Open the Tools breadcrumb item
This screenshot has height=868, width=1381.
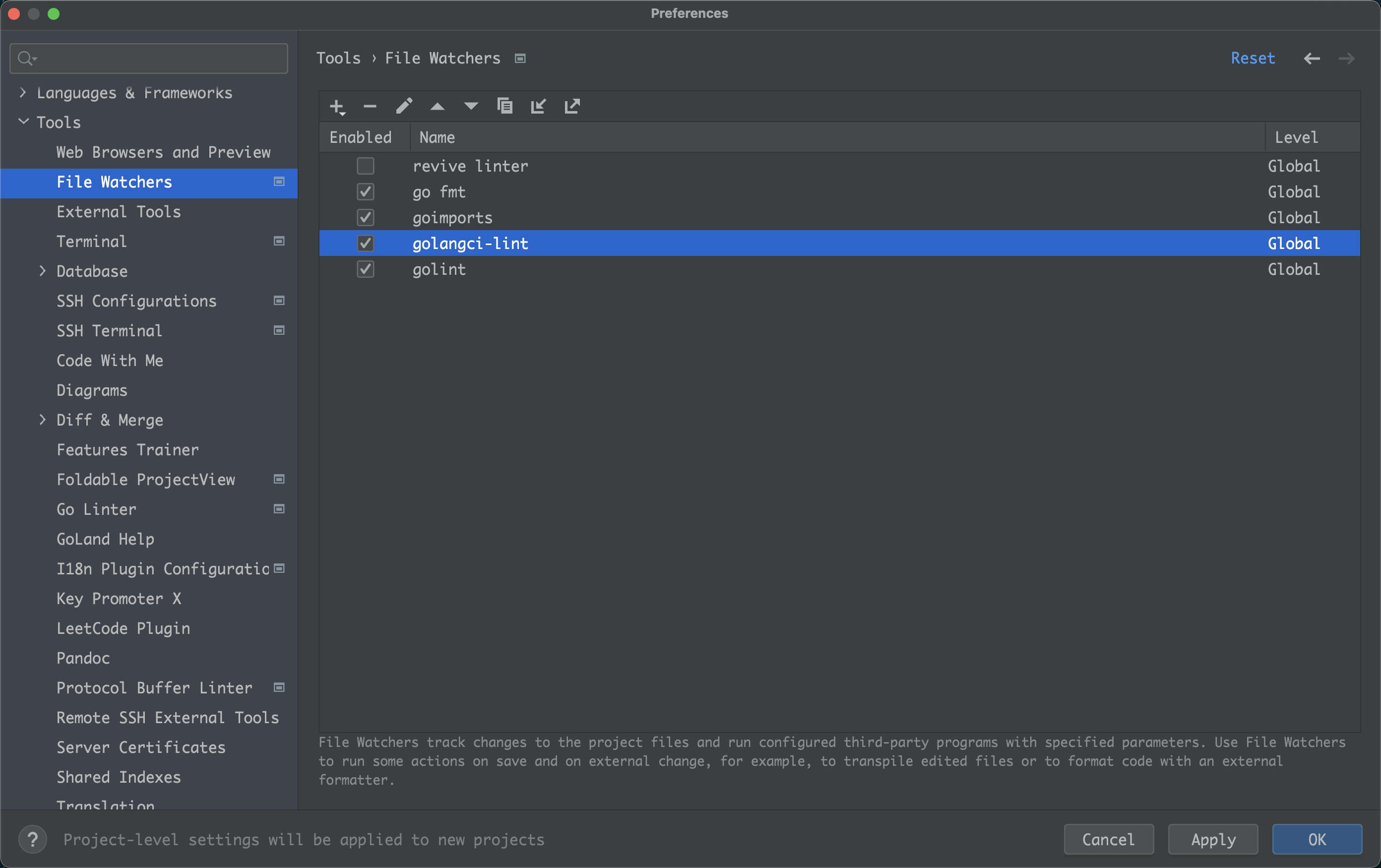coord(338,58)
